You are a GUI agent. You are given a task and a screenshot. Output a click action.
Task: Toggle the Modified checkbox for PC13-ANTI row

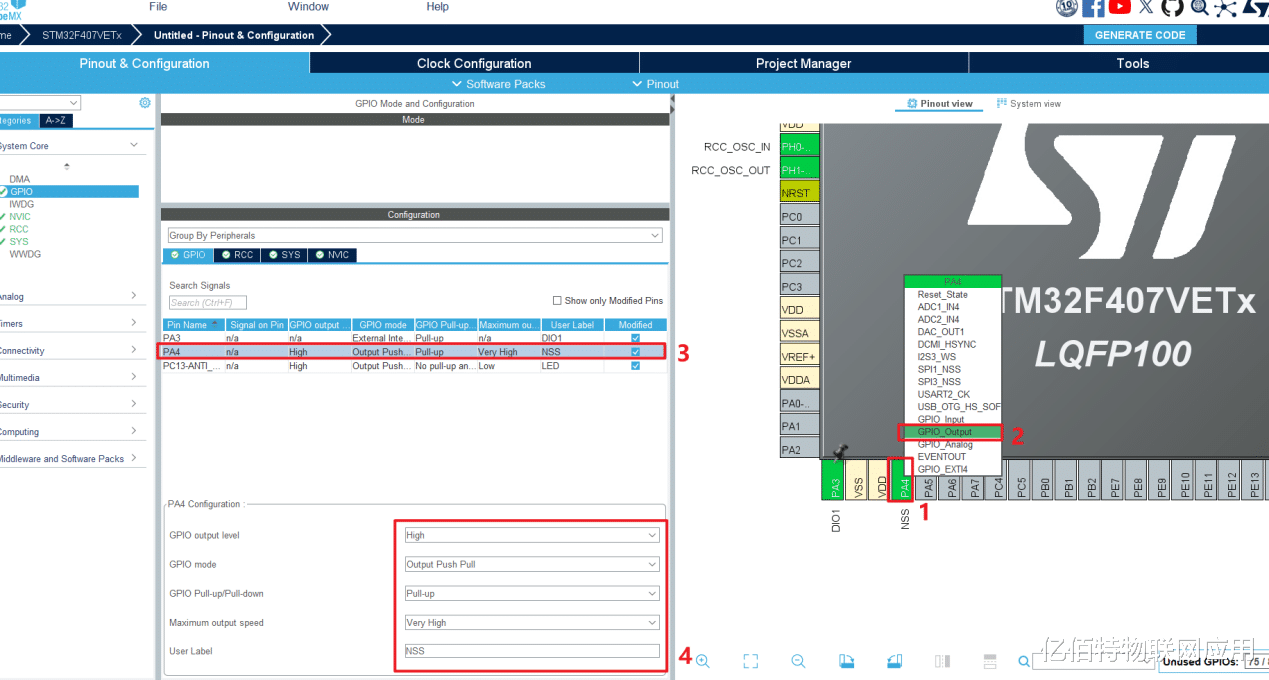pos(636,366)
